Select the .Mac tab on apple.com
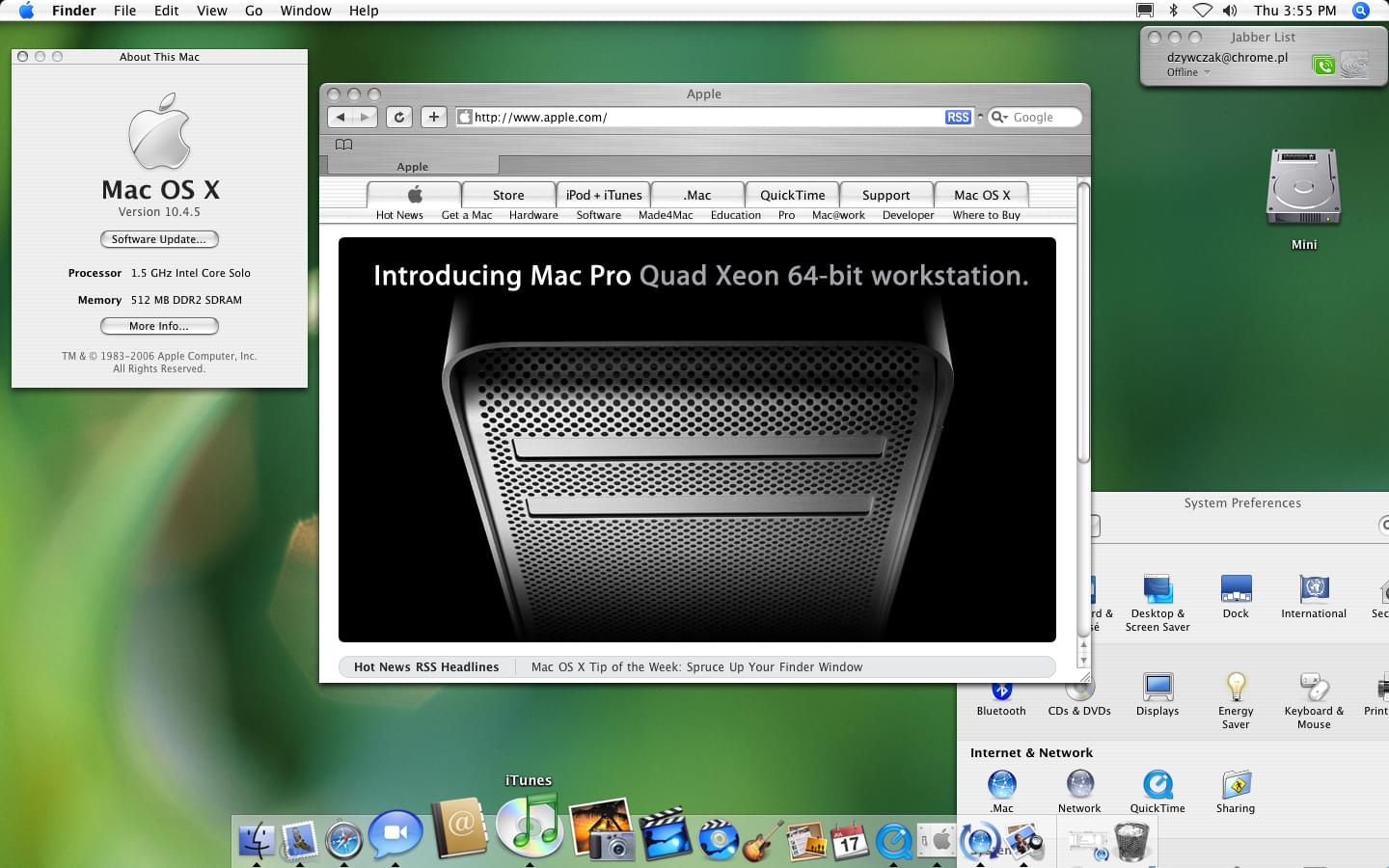 point(697,195)
